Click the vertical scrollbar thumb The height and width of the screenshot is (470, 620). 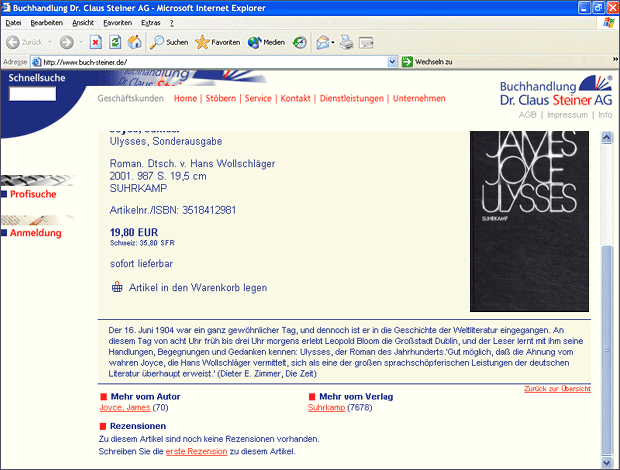point(607,350)
